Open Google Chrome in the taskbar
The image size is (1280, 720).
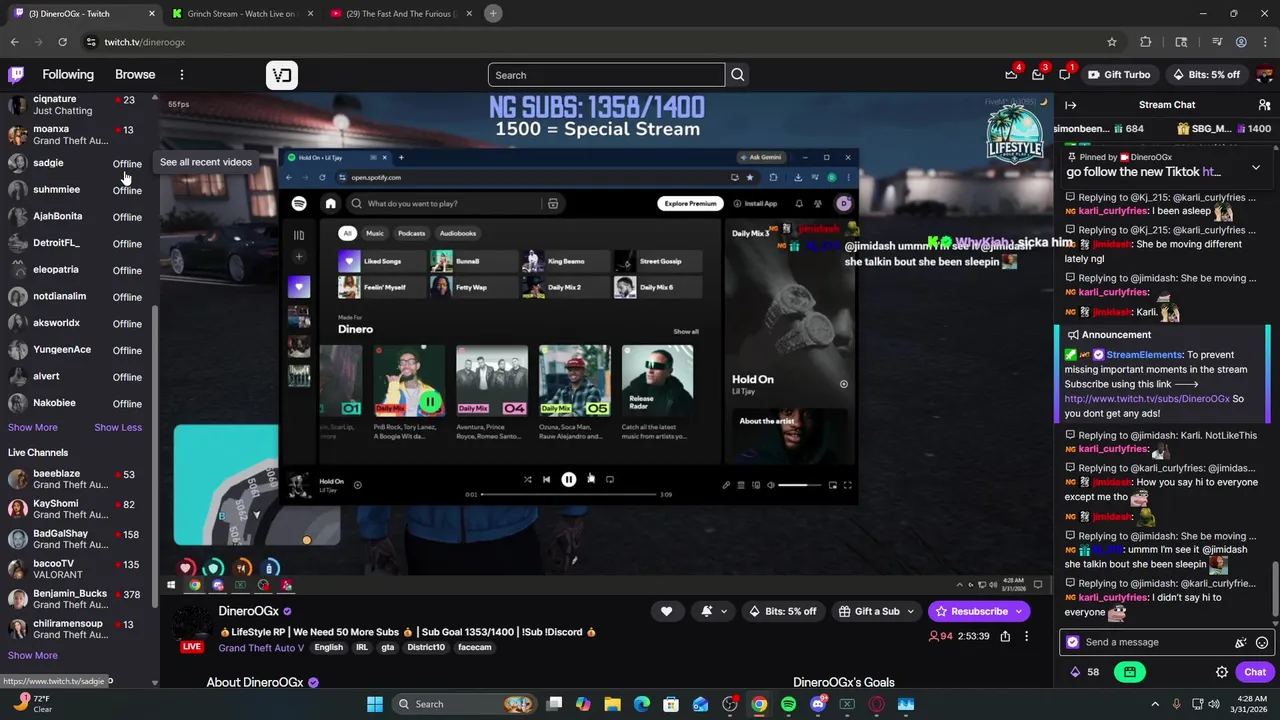point(759,704)
